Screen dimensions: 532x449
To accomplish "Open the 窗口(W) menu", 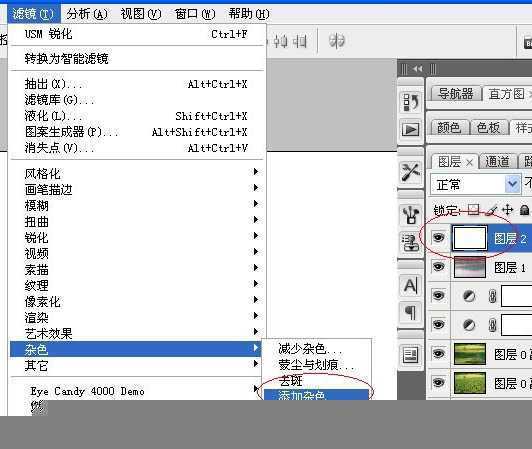I will pyautogui.click(x=195, y=14).
